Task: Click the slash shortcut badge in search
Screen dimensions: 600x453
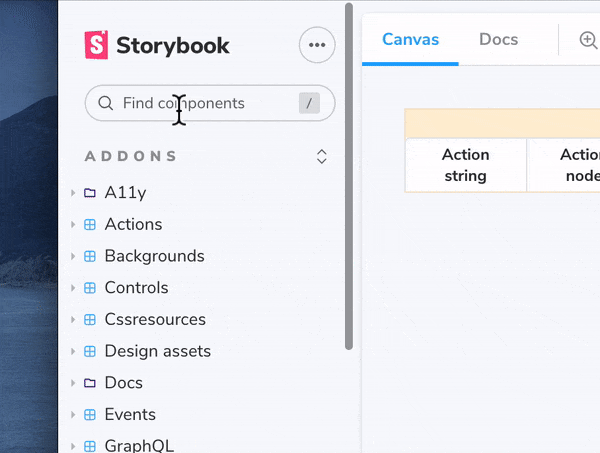Action: [309, 103]
